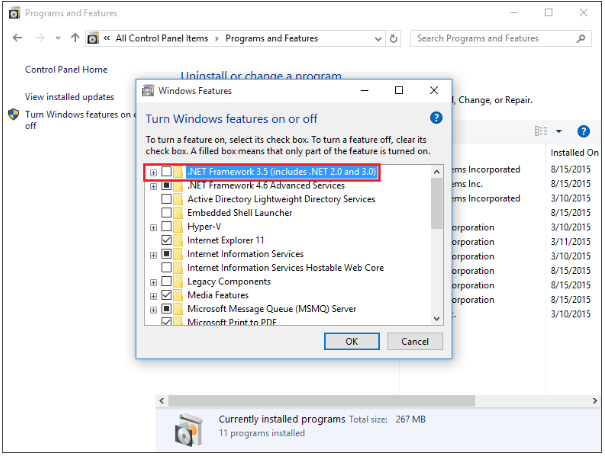Check the Legacy Components checkbox
The width and height of the screenshot is (605, 458).
tap(166, 281)
